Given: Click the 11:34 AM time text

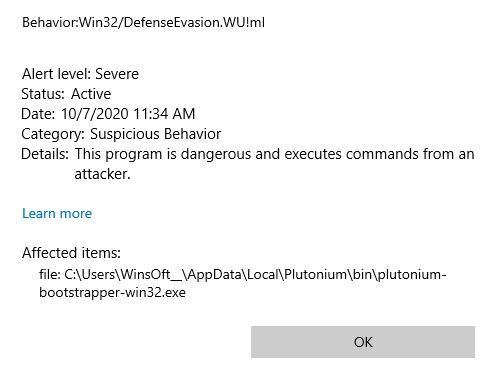Looking at the screenshot, I should [164, 114].
